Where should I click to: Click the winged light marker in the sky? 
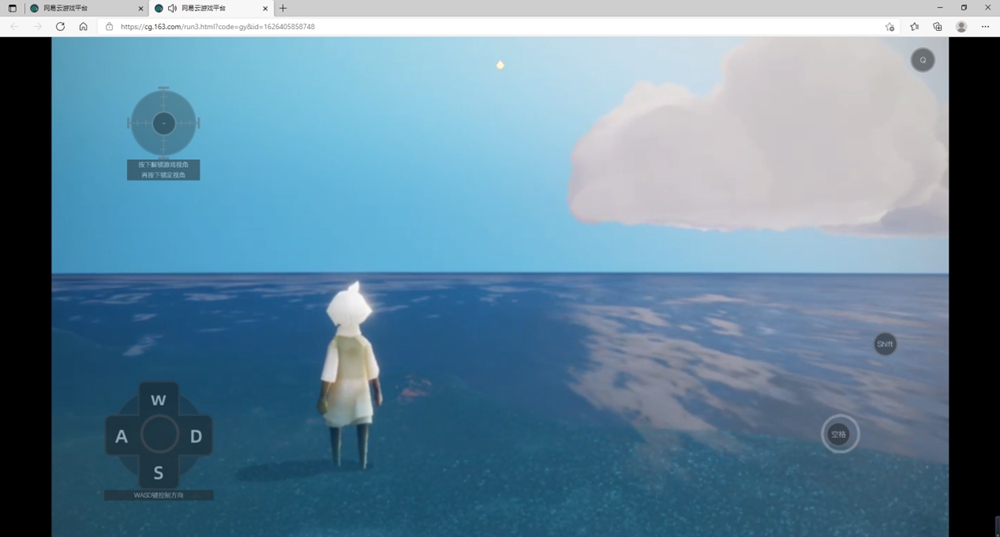(x=500, y=64)
